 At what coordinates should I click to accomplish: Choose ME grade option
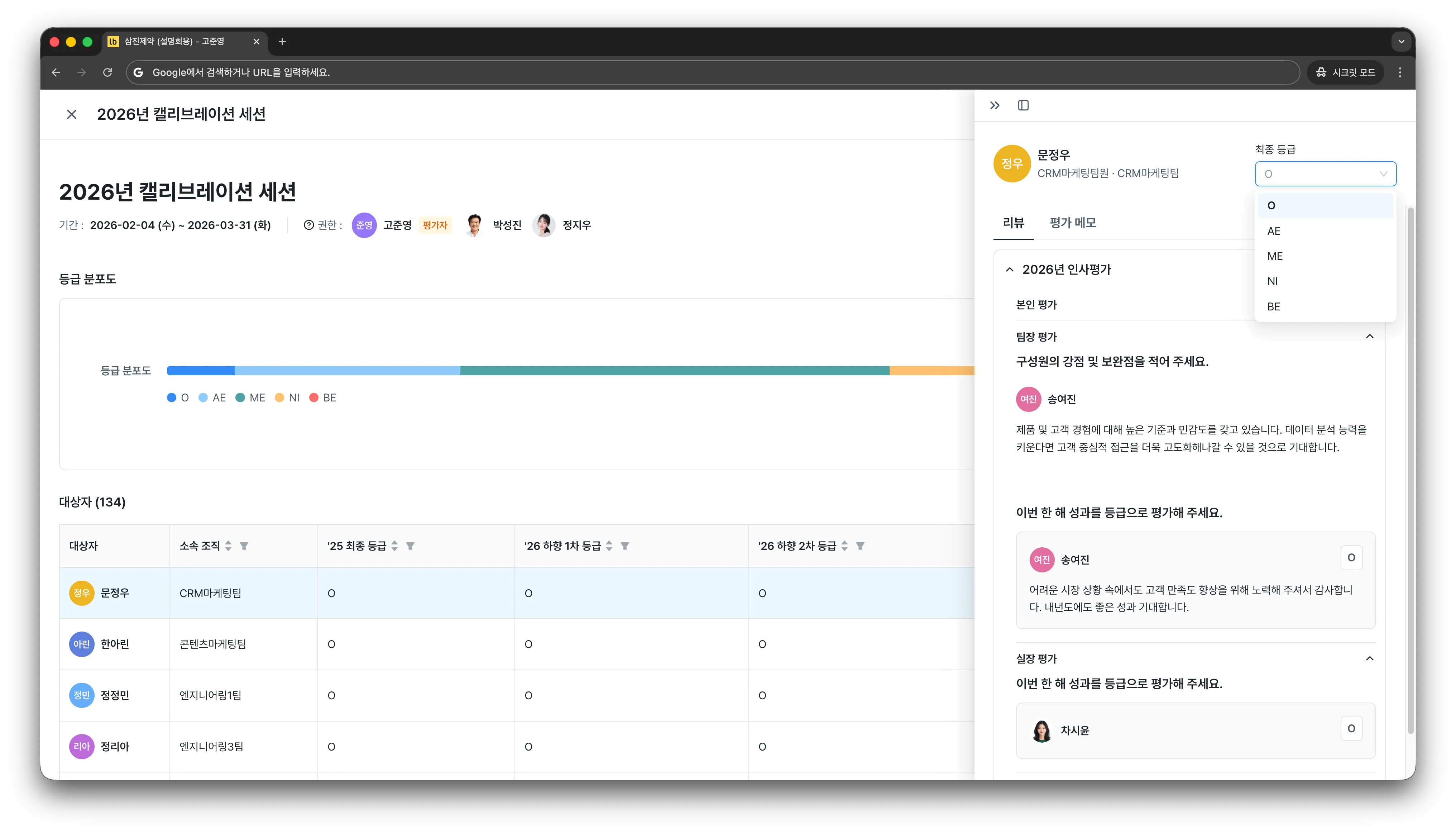click(1325, 256)
